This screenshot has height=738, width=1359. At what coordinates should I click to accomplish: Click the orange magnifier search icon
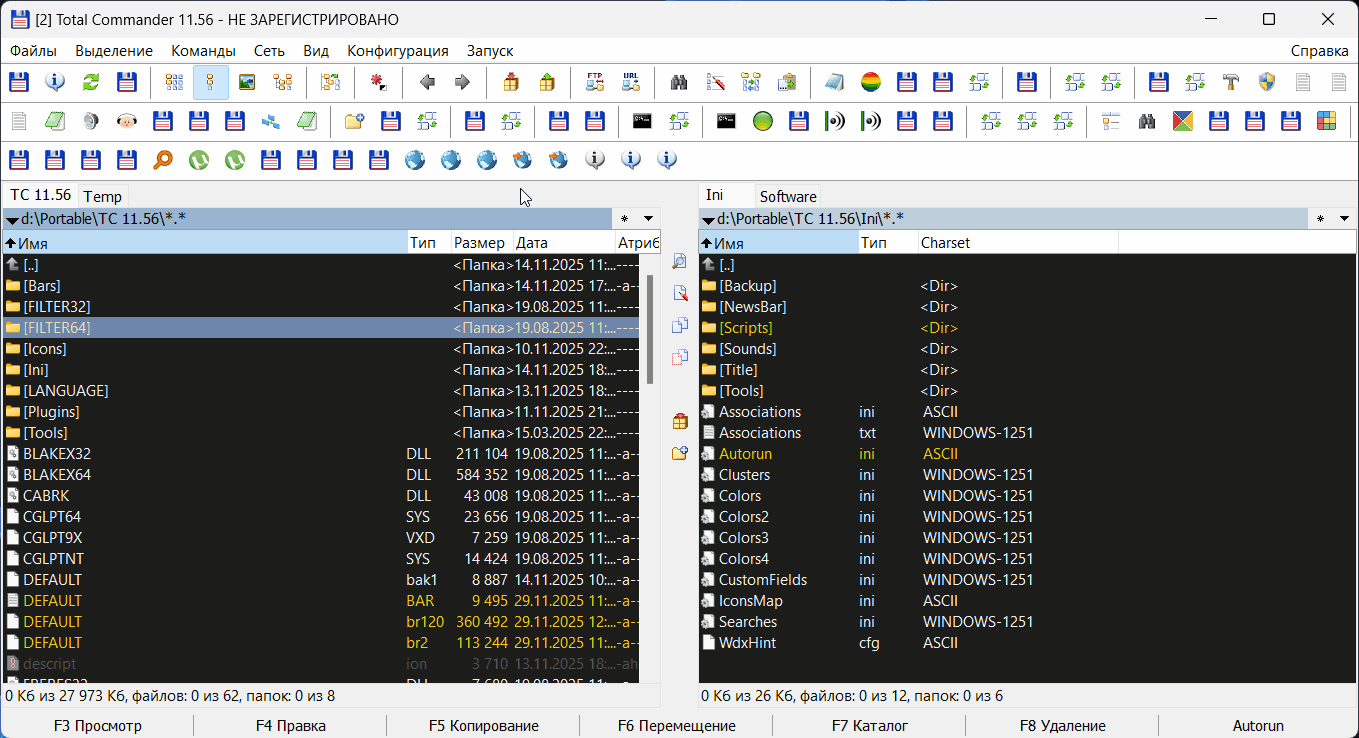coord(162,159)
